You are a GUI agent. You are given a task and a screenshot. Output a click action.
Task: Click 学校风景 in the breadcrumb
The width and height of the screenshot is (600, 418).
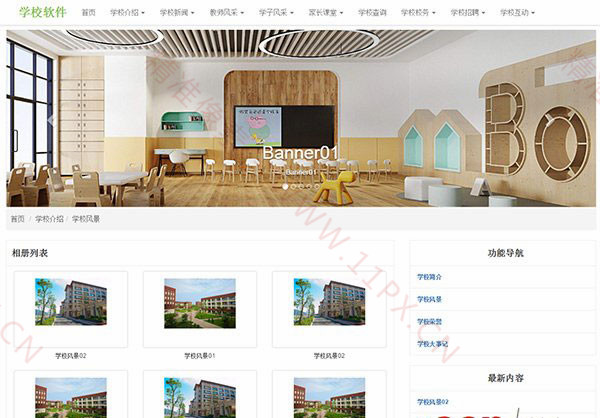point(86,219)
